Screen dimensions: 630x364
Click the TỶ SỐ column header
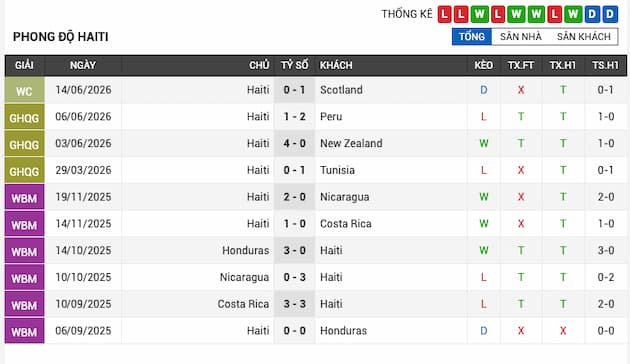[295, 65]
